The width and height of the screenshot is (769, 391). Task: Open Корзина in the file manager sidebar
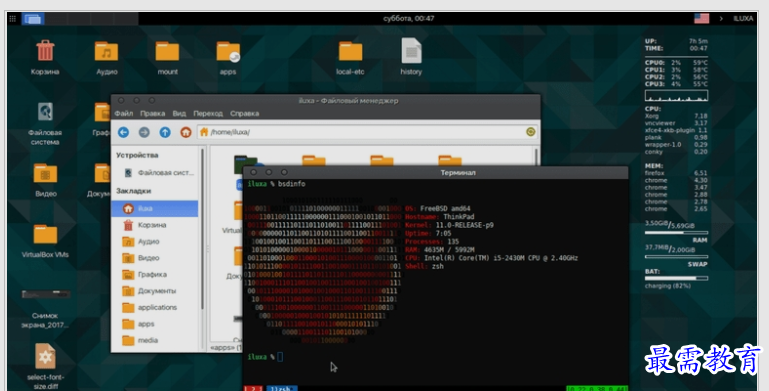click(155, 225)
